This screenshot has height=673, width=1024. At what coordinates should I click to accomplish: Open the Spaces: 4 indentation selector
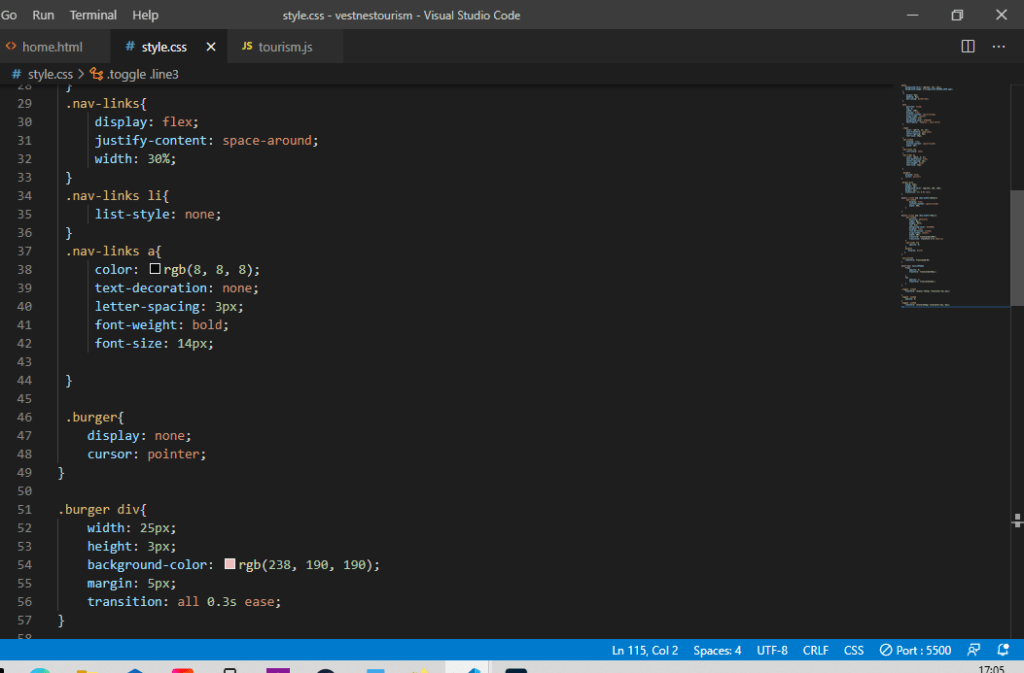(717, 650)
